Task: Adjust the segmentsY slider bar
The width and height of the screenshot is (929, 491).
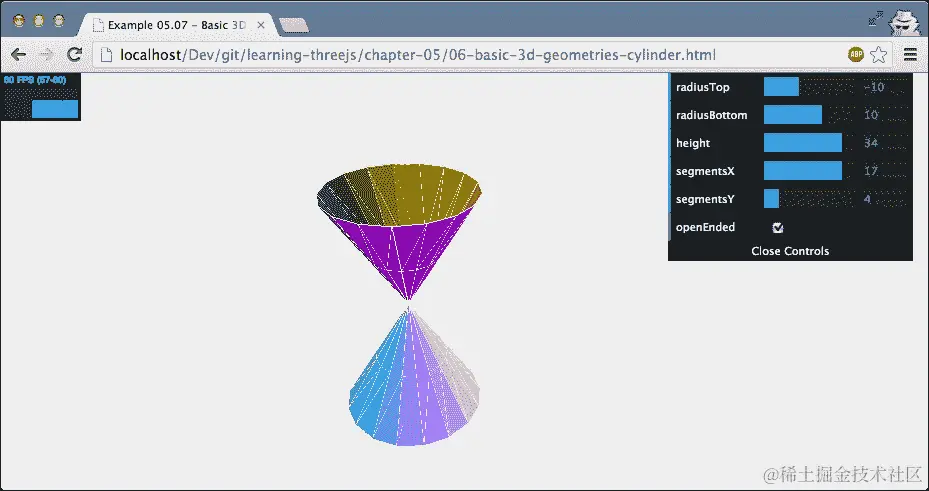Action: pyautogui.click(x=811, y=199)
